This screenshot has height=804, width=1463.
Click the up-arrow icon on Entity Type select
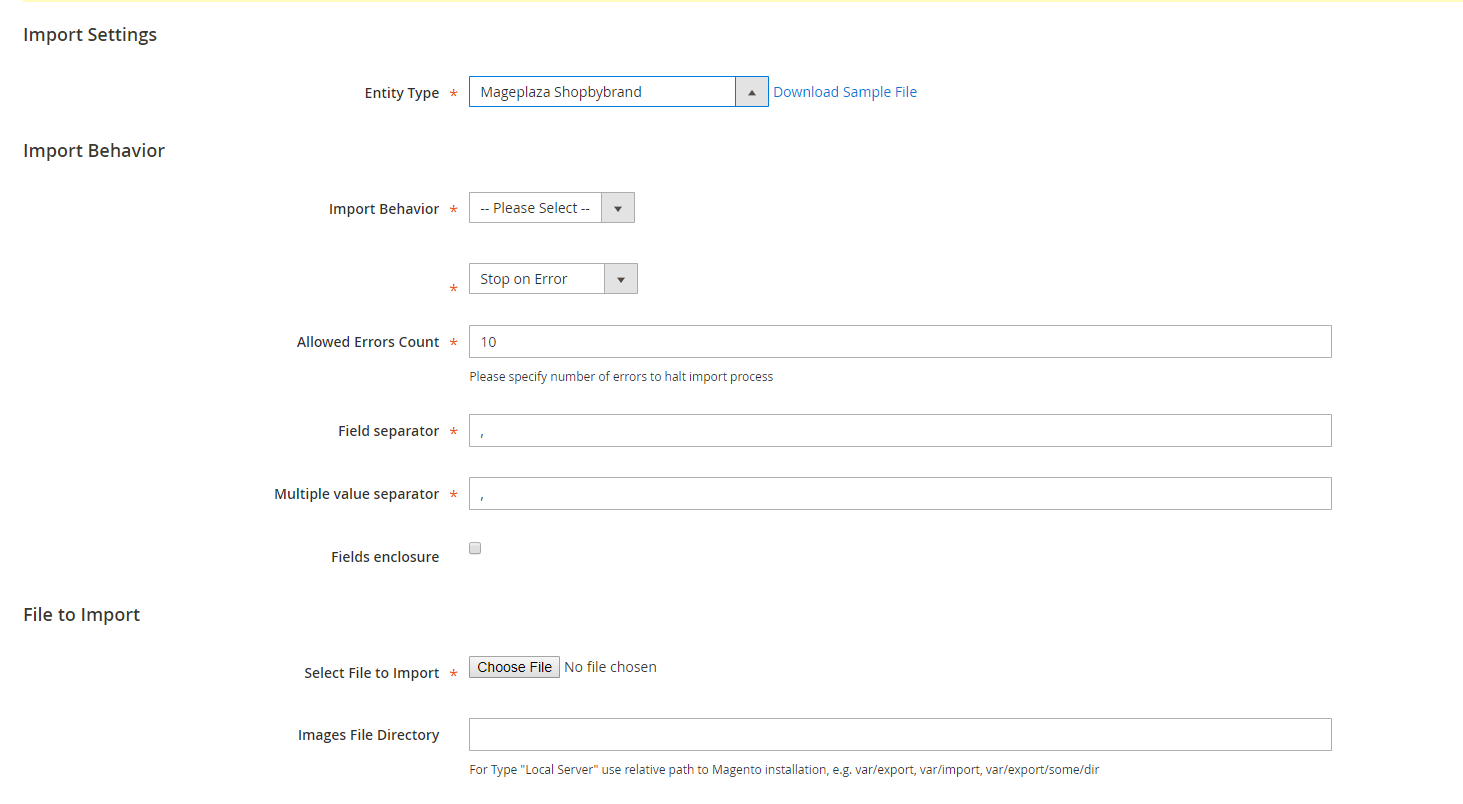click(x=752, y=92)
